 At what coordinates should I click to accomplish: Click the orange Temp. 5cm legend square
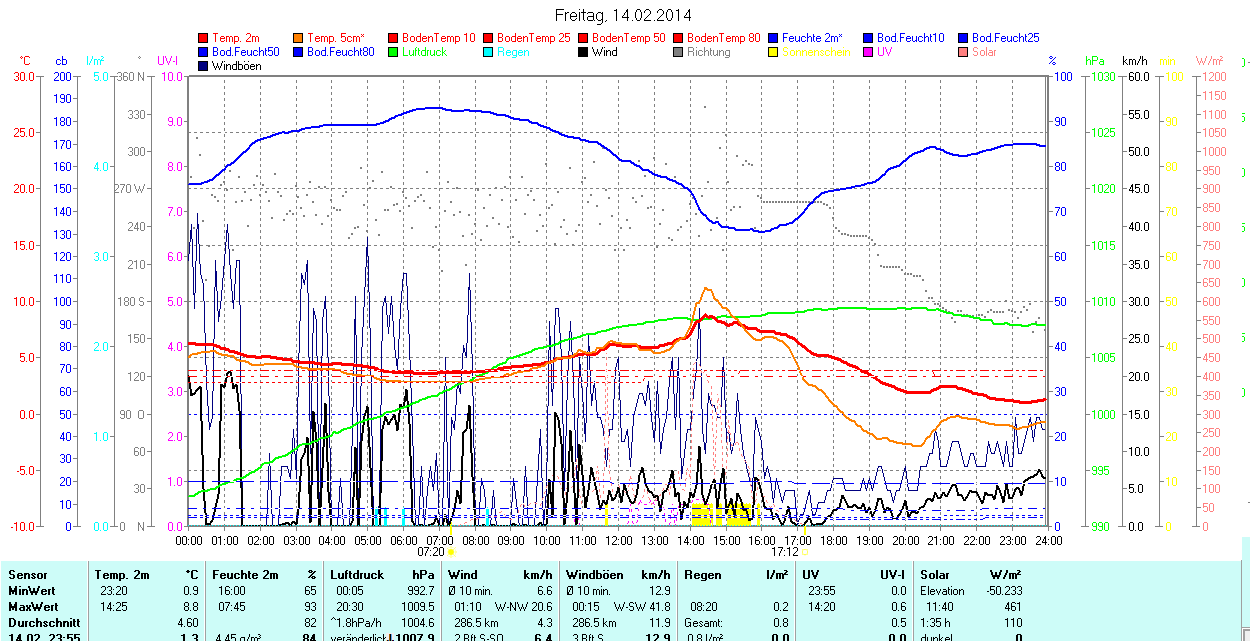(x=298, y=38)
